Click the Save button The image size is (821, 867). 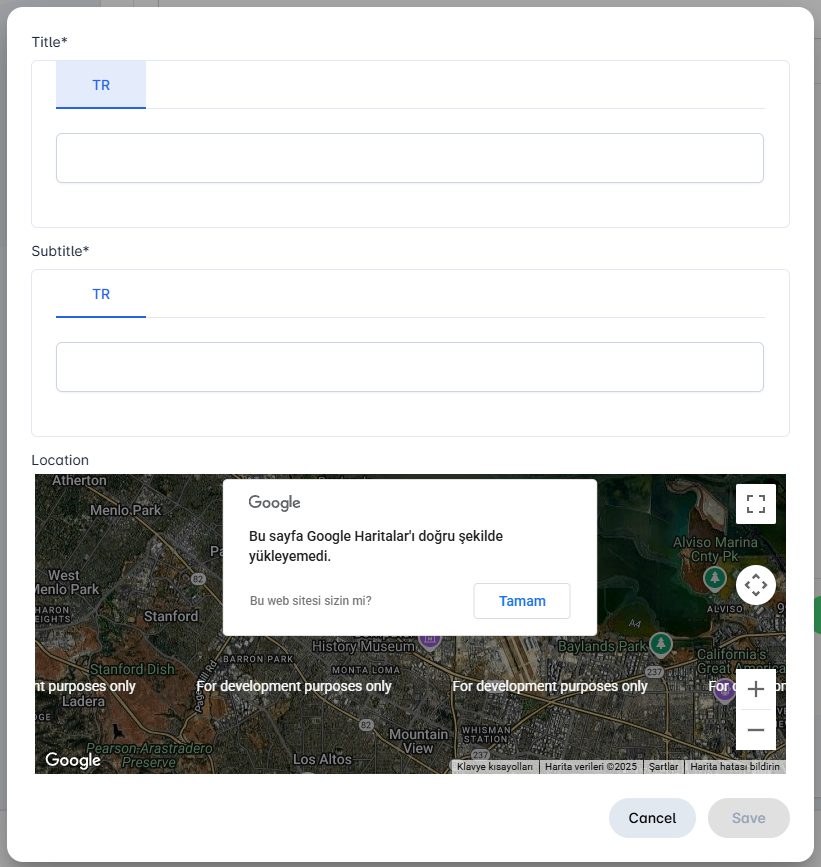coord(749,818)
